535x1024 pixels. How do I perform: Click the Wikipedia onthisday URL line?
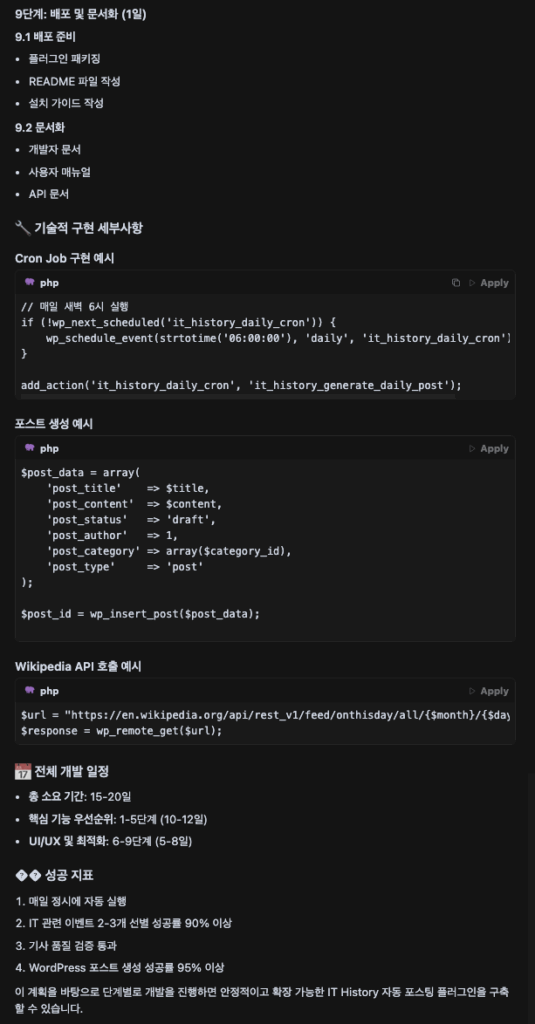coord(265,714)
